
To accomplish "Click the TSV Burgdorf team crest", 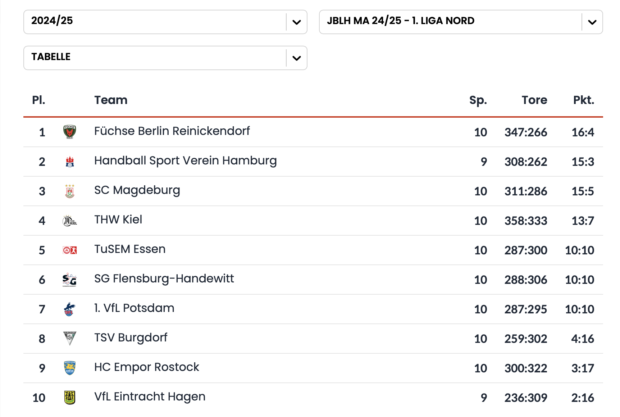I will (70, 338).
